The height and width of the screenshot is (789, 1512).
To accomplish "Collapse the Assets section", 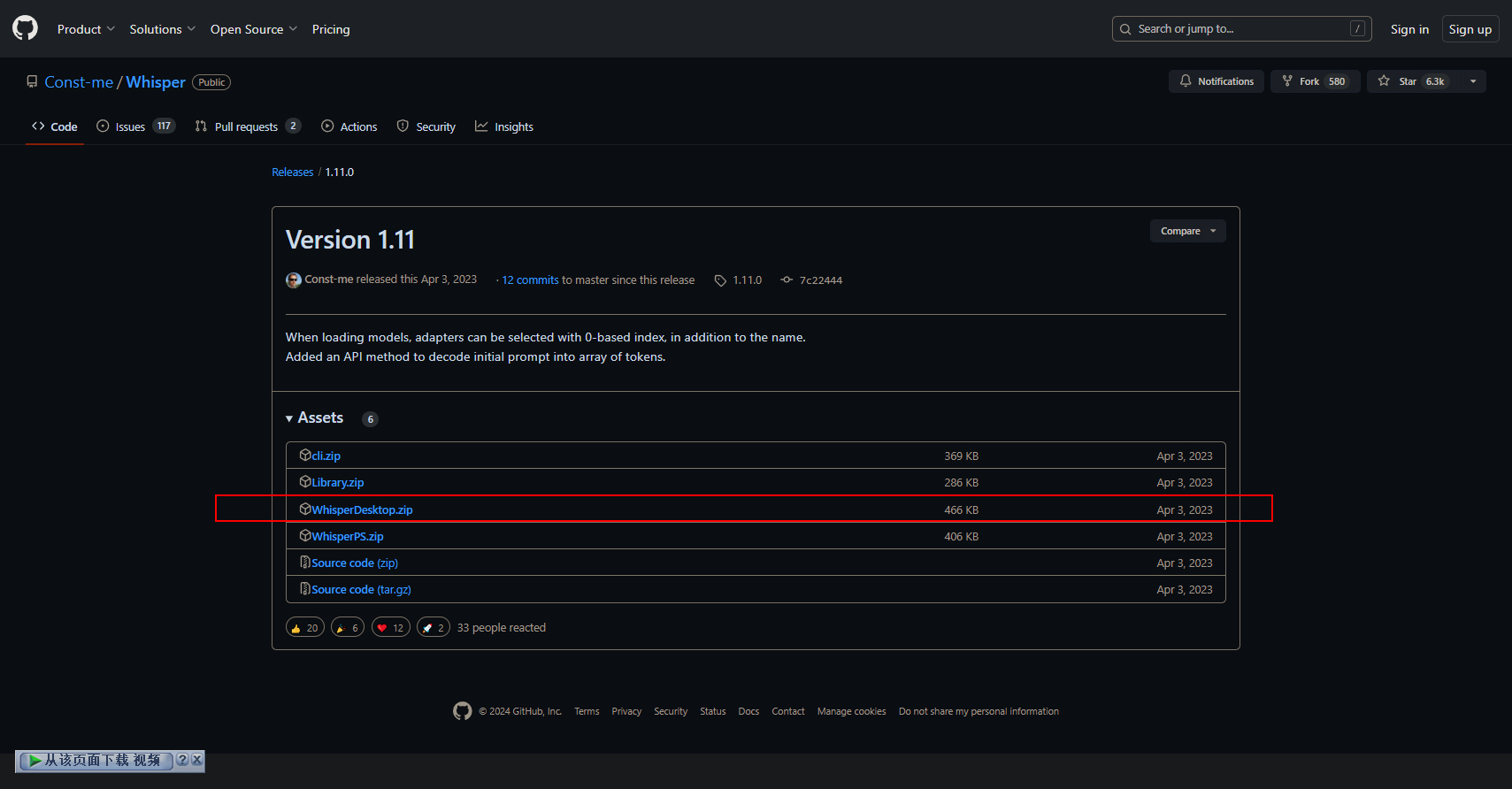I will pos(314,417).
